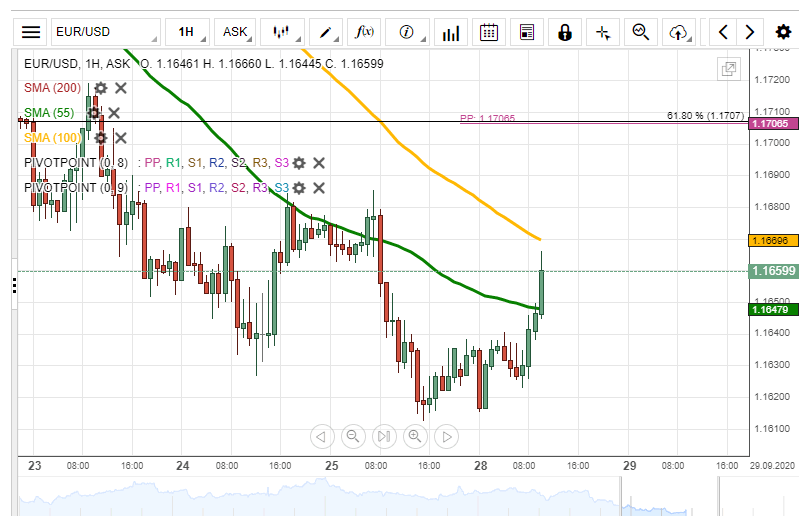Click the 1.16599 current price tag

(x=773, y=271)
